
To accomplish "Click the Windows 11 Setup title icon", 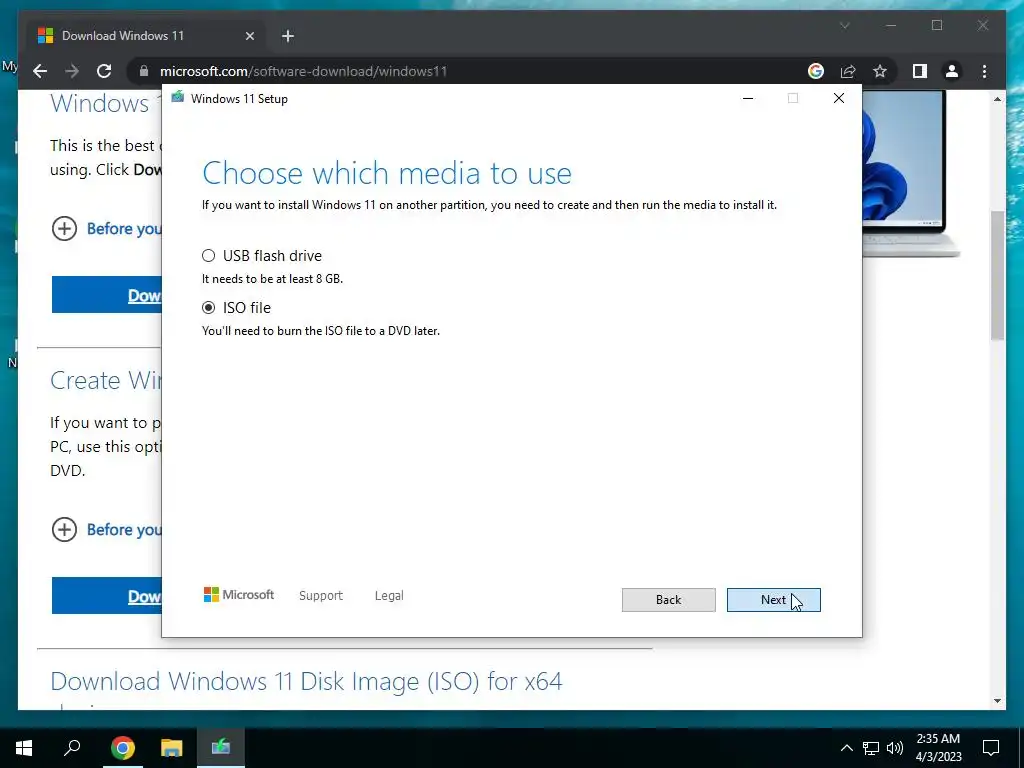I will point(178,98).
